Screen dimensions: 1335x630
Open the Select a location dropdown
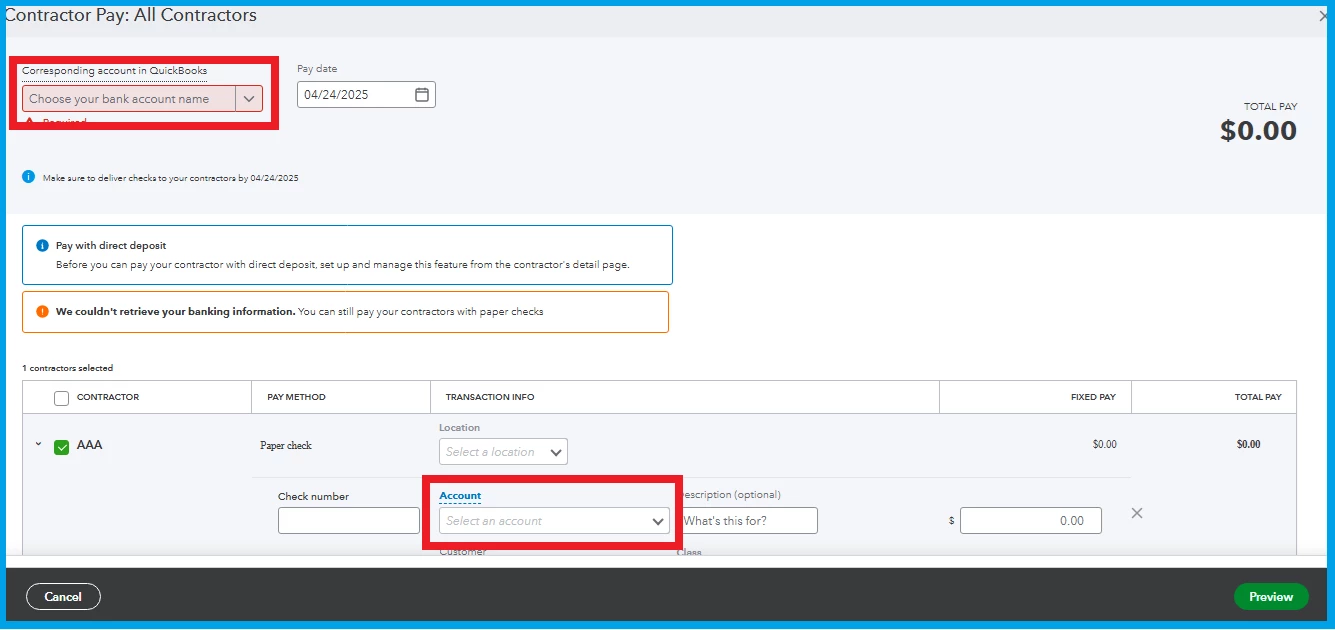[x=503, y=452]
